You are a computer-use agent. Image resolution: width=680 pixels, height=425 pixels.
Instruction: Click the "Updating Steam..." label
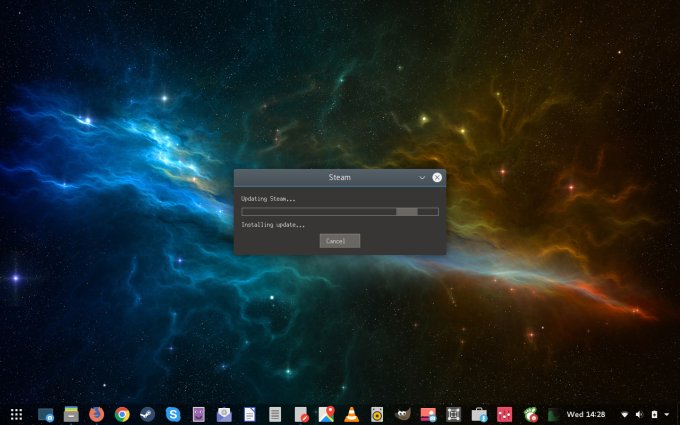[268, 199]
